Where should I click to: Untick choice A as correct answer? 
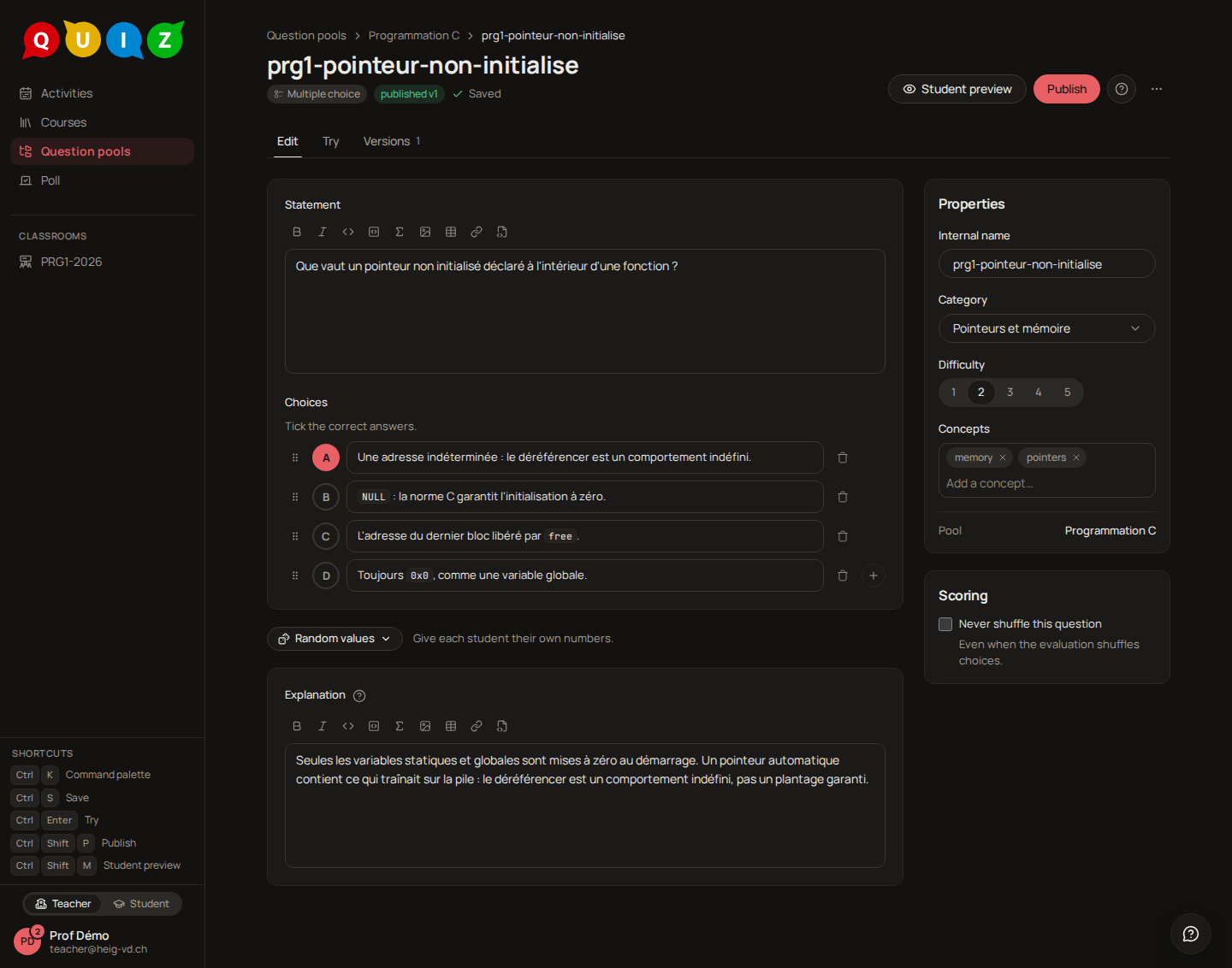[x=326, y=457]
